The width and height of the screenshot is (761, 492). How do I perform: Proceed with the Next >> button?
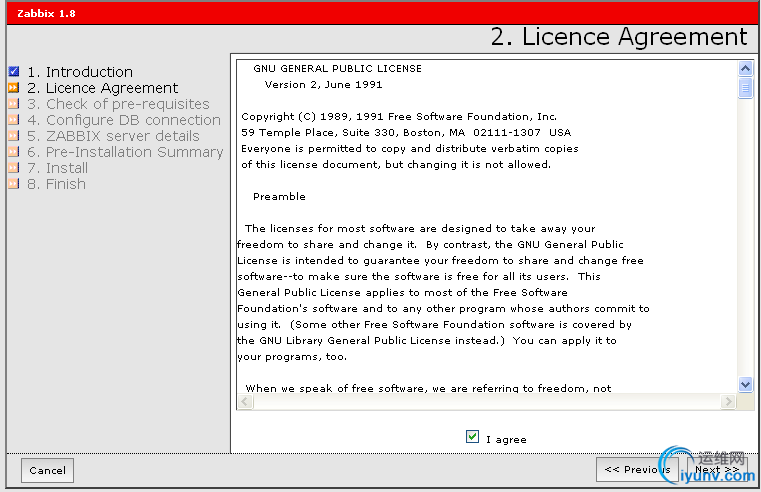pos(717,470)
